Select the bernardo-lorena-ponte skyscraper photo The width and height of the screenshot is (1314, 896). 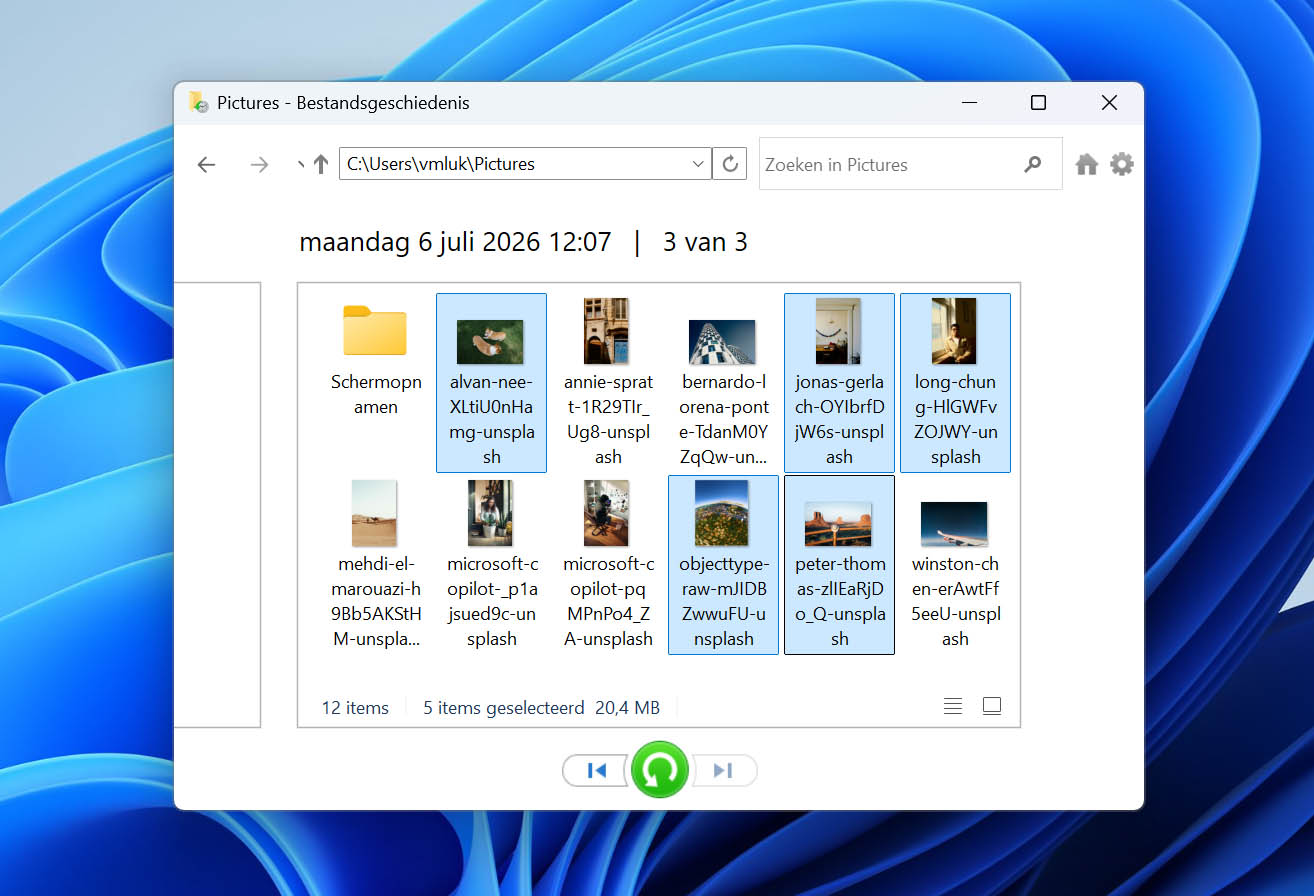pyautogui.click(x=723, y=382)
